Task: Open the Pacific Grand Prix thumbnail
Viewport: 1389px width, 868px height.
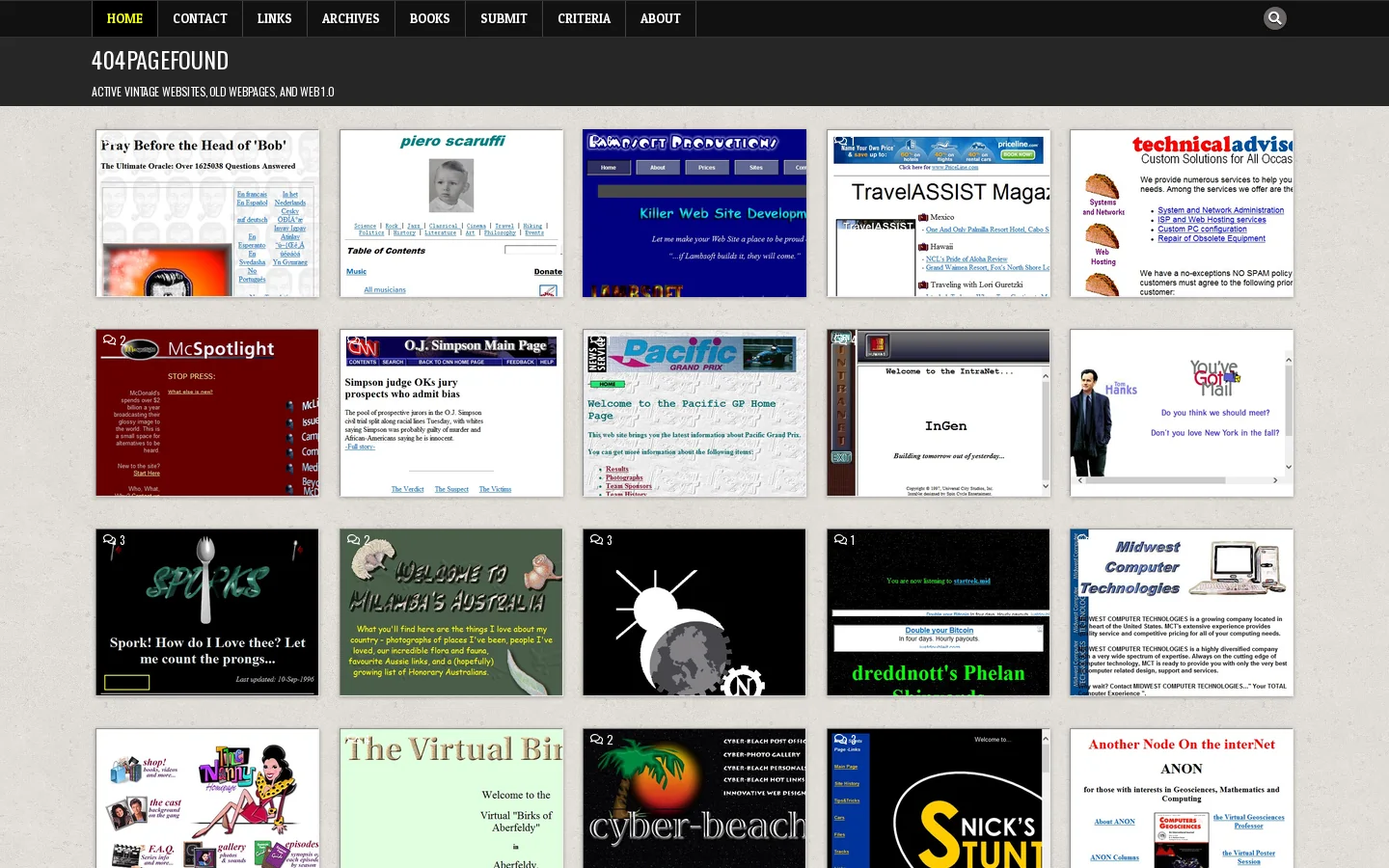Action: [694, 413]
